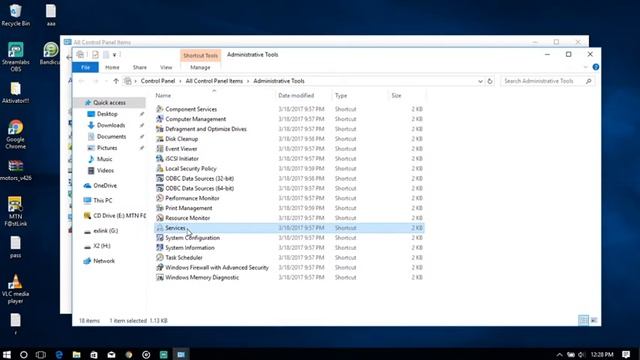Open Documents in the navigation pane

pyautogui.click(x=111, y=136)
